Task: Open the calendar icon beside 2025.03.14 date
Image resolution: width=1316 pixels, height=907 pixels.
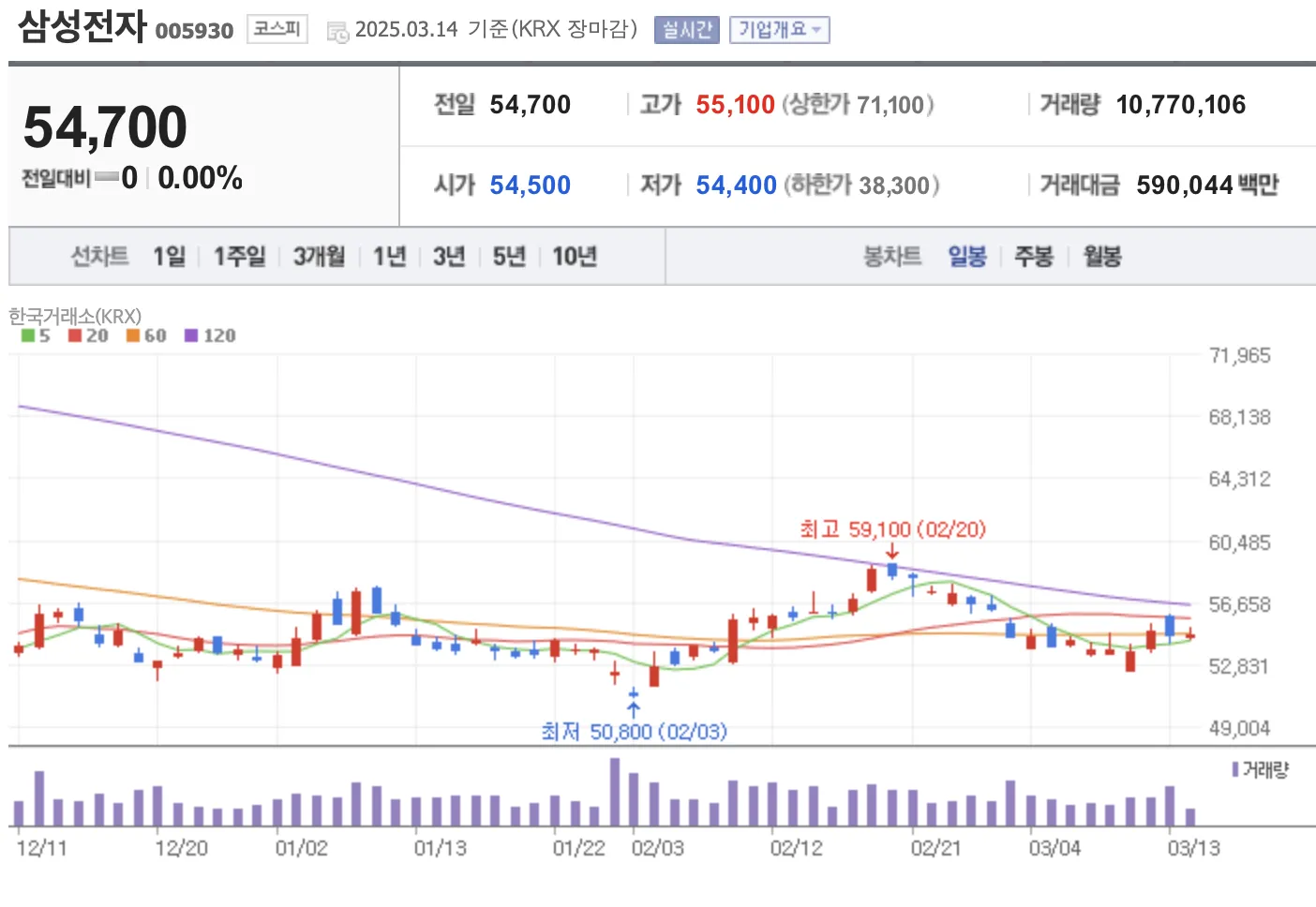Action: pyautogui.click(x=337, y=32)
